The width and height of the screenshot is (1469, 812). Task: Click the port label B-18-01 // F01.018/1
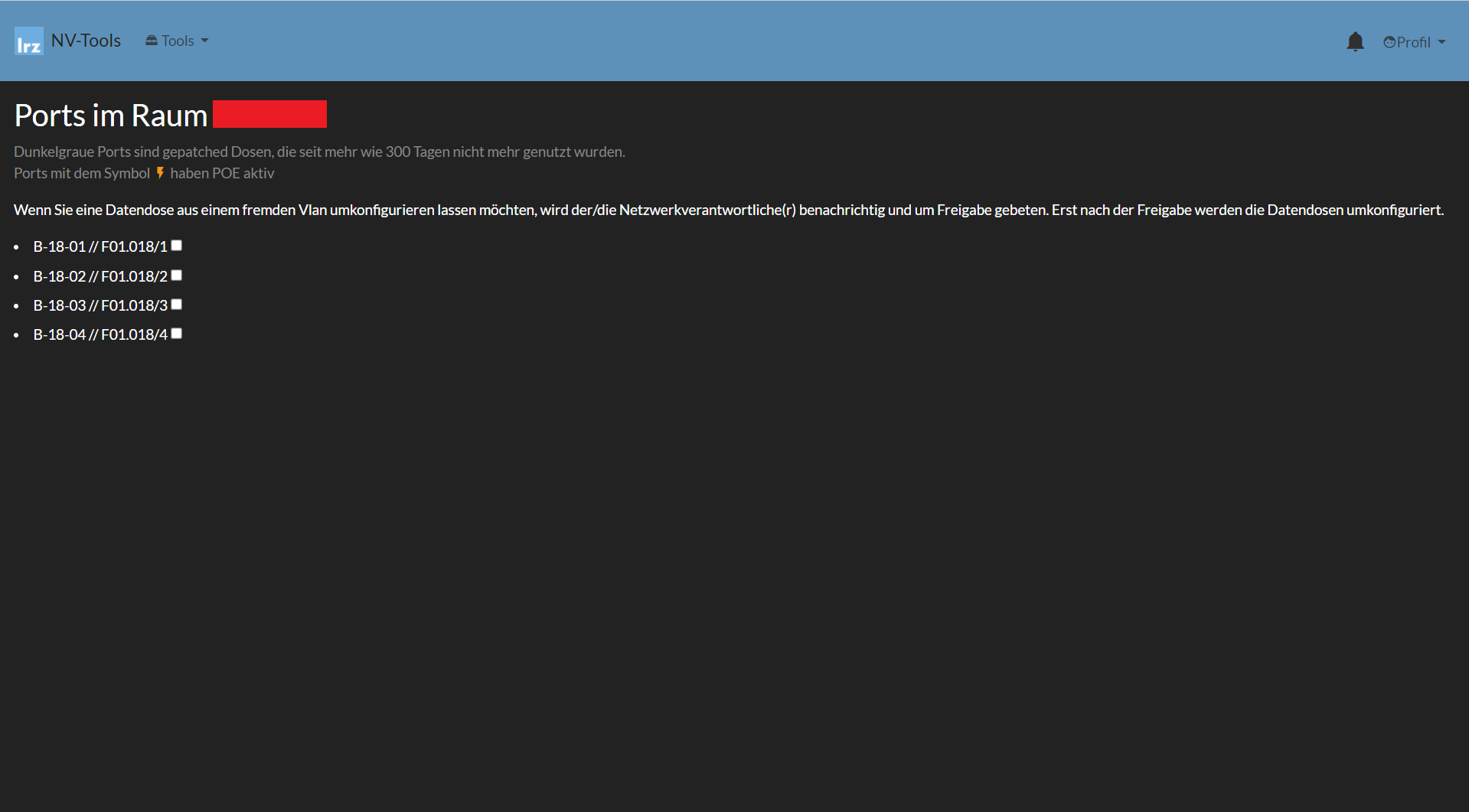(x=100, y=246)
